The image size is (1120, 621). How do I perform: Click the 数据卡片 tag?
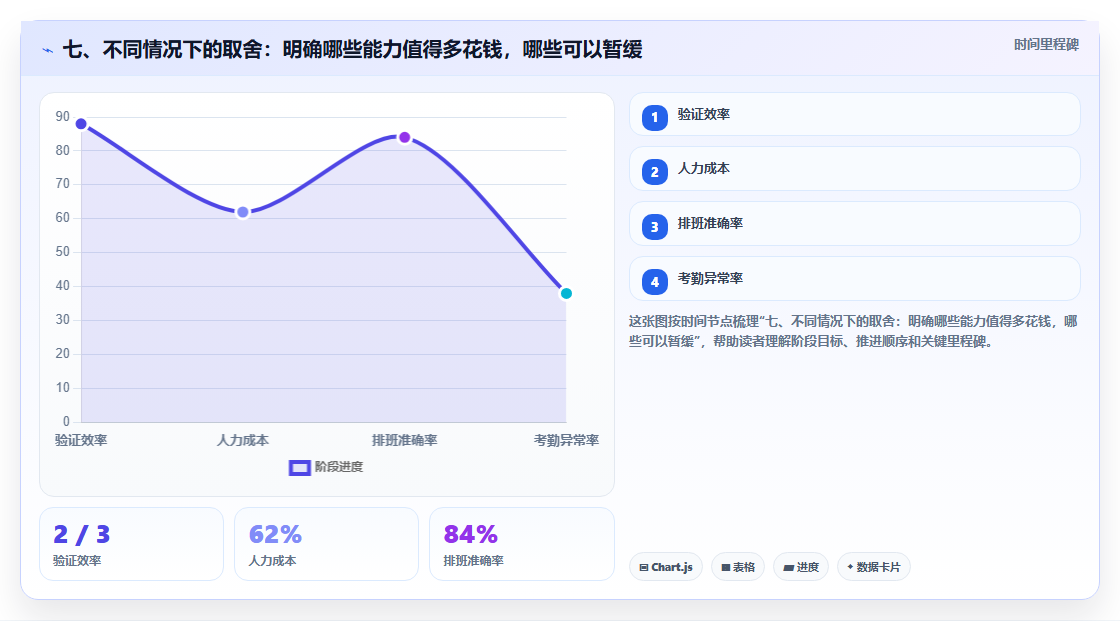click(x=874, y=567)
